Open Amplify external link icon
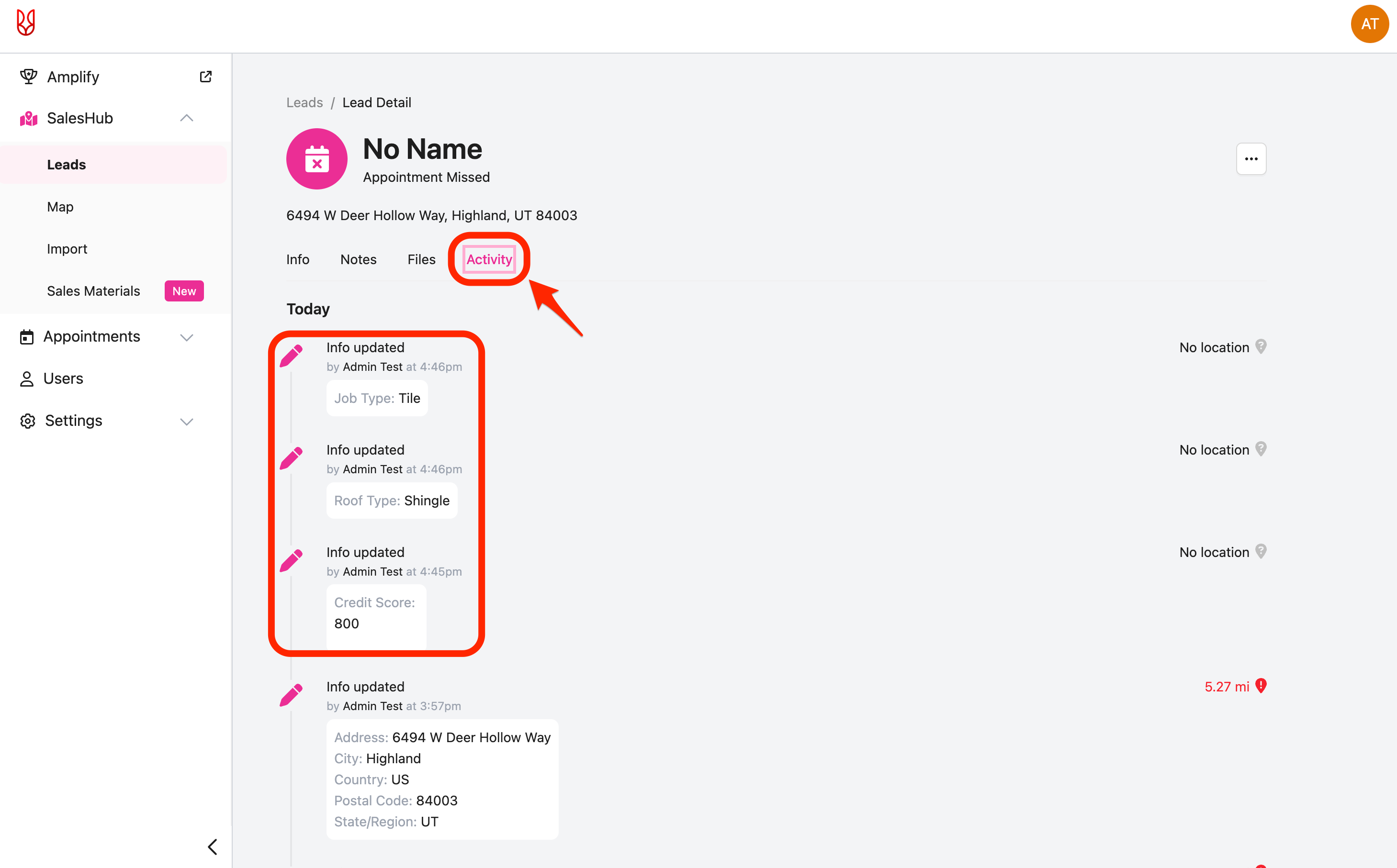The width and height of the screenshot is (1397, 868). (205, 77)
